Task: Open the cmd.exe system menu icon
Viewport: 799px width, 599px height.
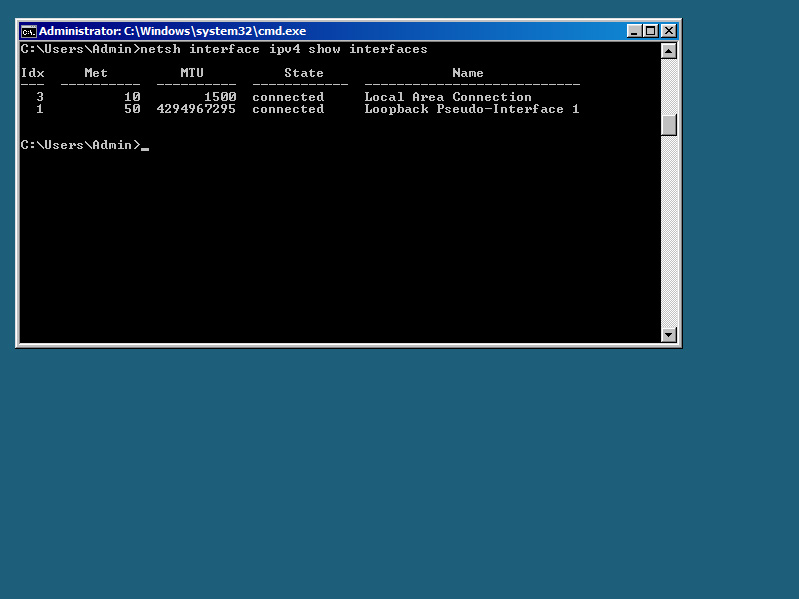Action: click(x=29, y=31)
